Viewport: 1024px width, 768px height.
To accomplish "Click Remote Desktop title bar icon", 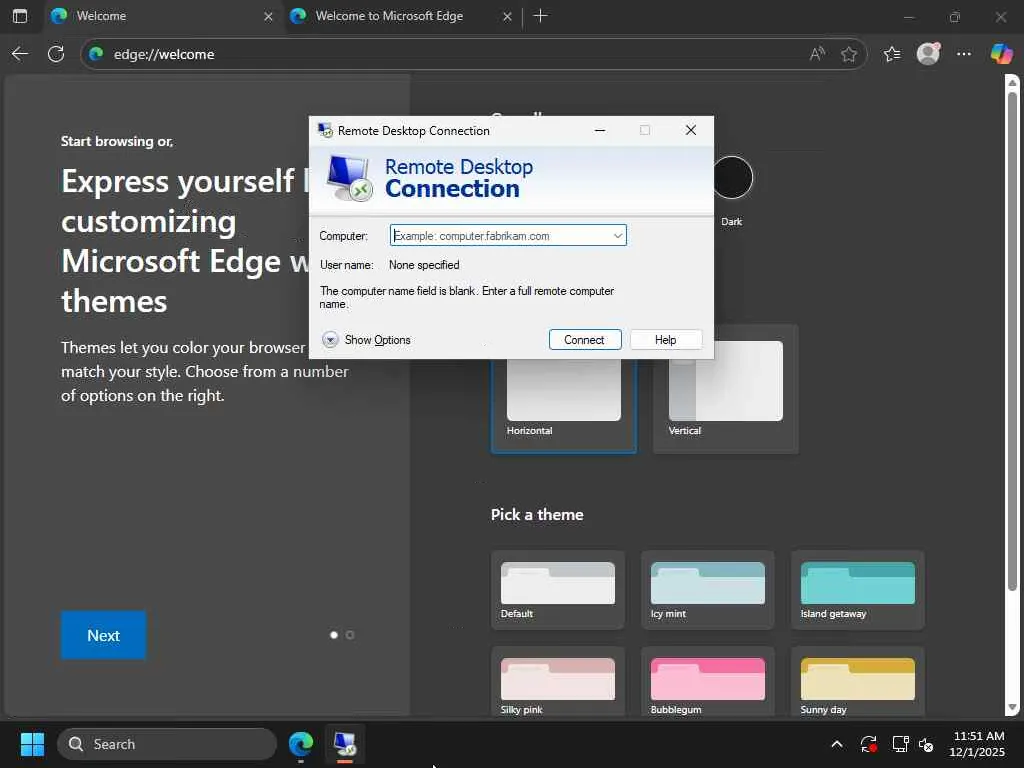I will coord(325,131).
